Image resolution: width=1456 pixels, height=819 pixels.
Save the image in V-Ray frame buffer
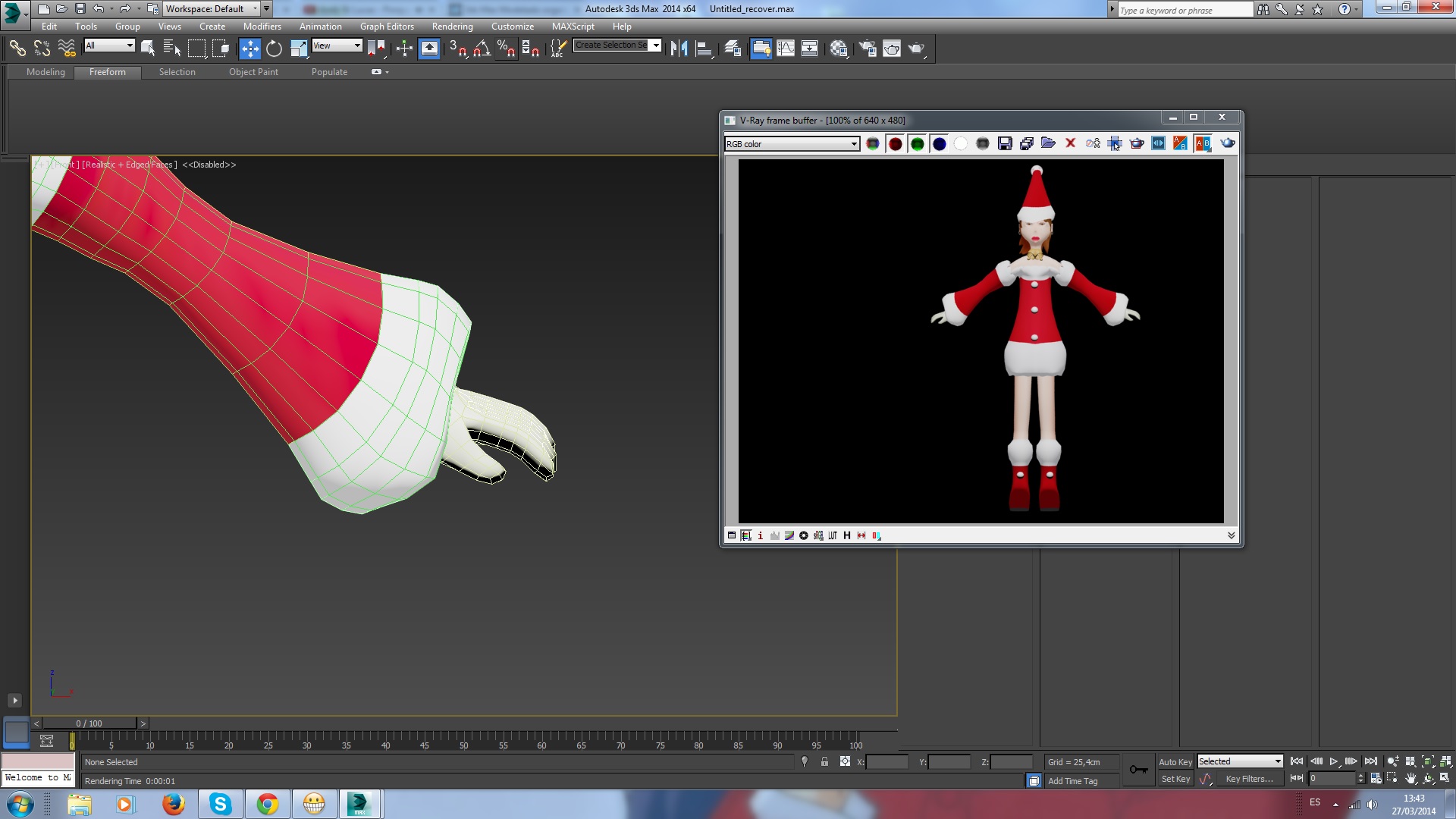pos(1005,143)
